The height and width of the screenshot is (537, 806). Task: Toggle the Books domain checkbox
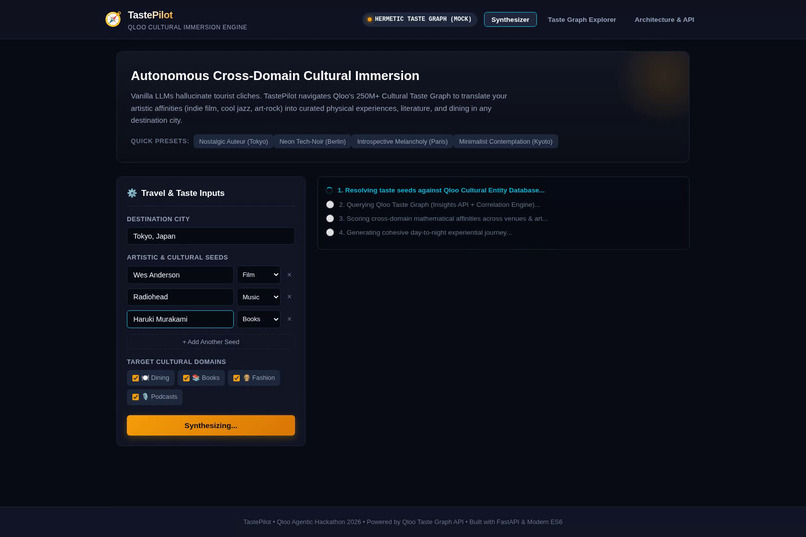click(186, 378)
